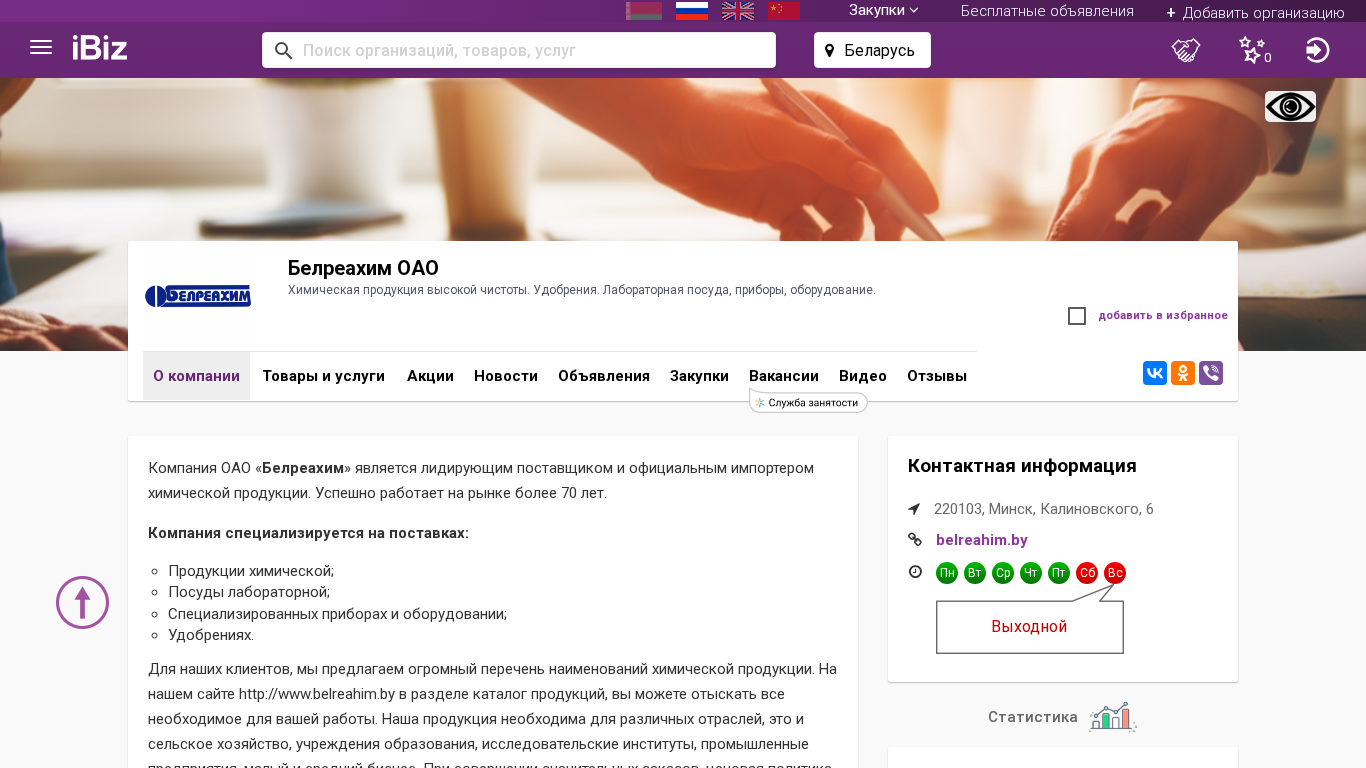The image size is (1366, 768).
Task: Open favorites stars icon
Action: click(1252, 49)
